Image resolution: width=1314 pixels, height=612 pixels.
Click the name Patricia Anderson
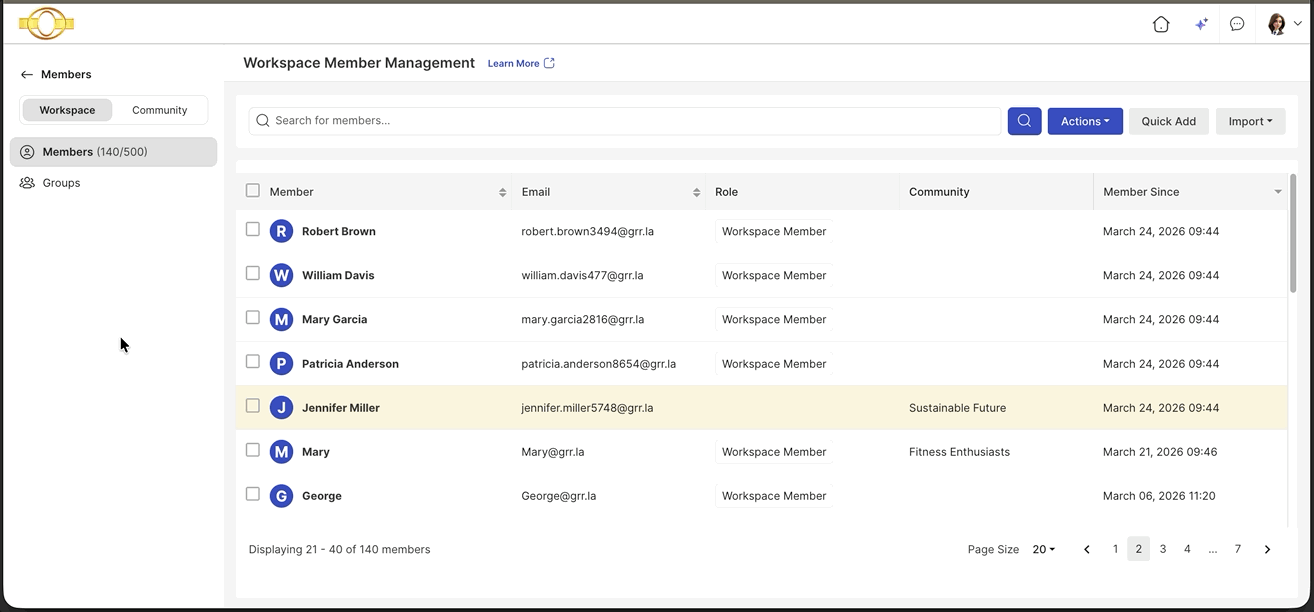(350, 363)
